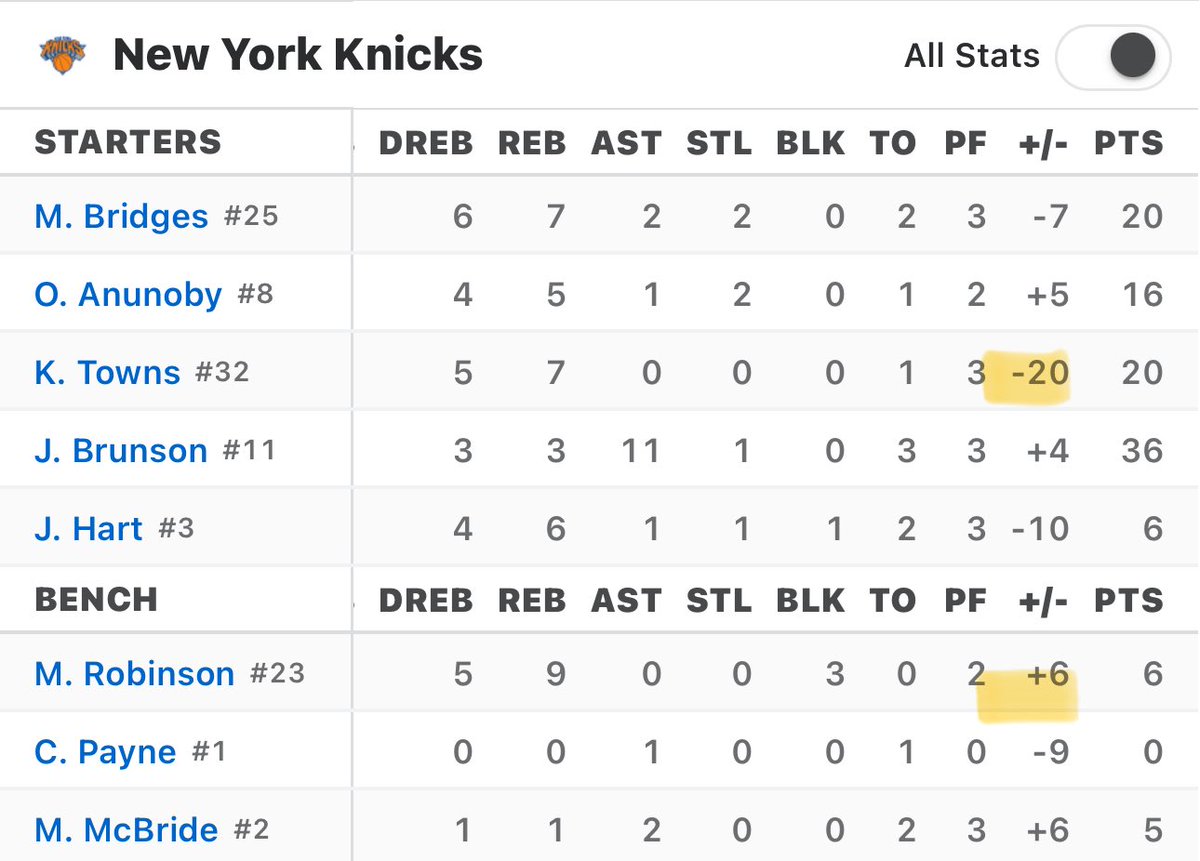Click the bench DREB column header
This screenshot has height=861, width=1200.
click(x=426, y=600)
